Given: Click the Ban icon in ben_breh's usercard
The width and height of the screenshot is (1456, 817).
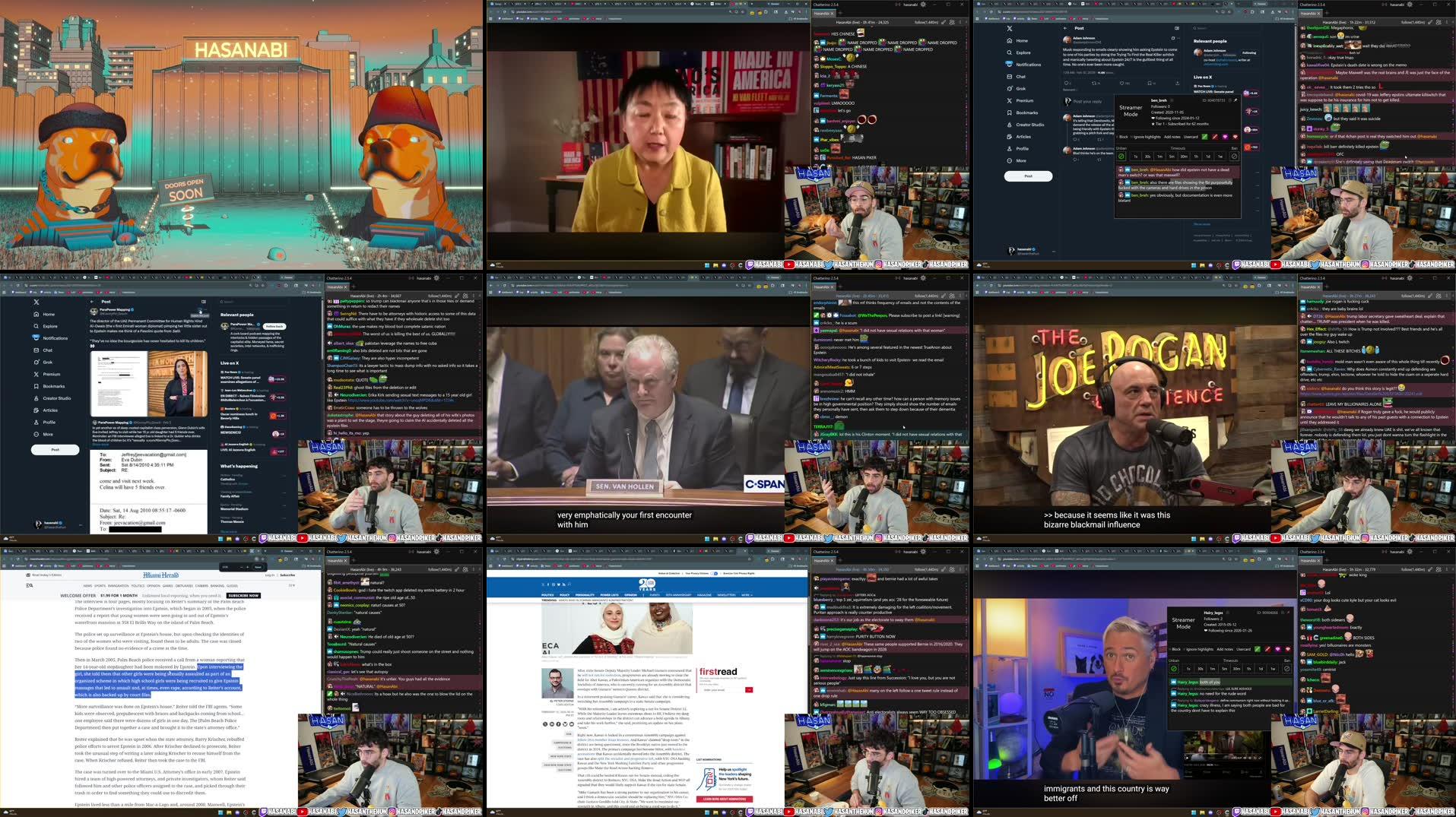Looking at the screenshot, I should tap(1234, 157).
